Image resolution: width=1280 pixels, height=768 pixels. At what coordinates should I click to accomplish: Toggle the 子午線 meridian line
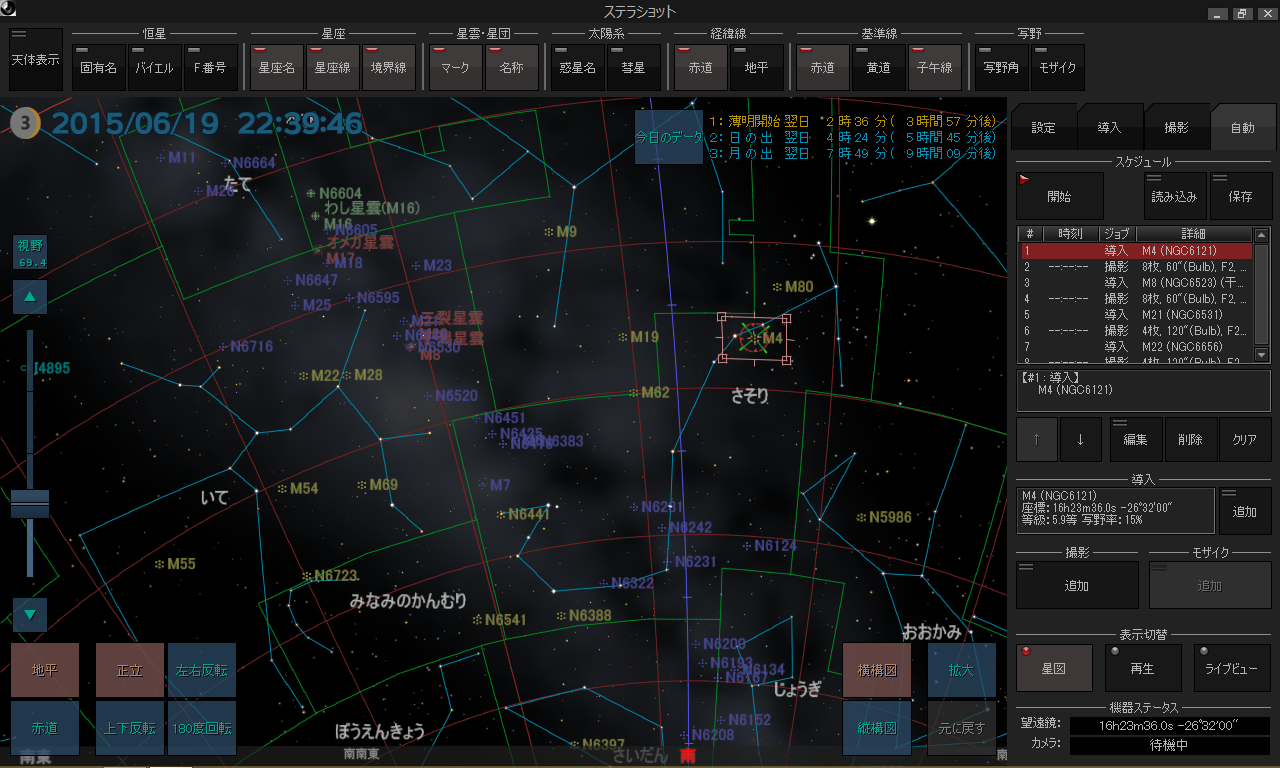click(x=934, y=68)
